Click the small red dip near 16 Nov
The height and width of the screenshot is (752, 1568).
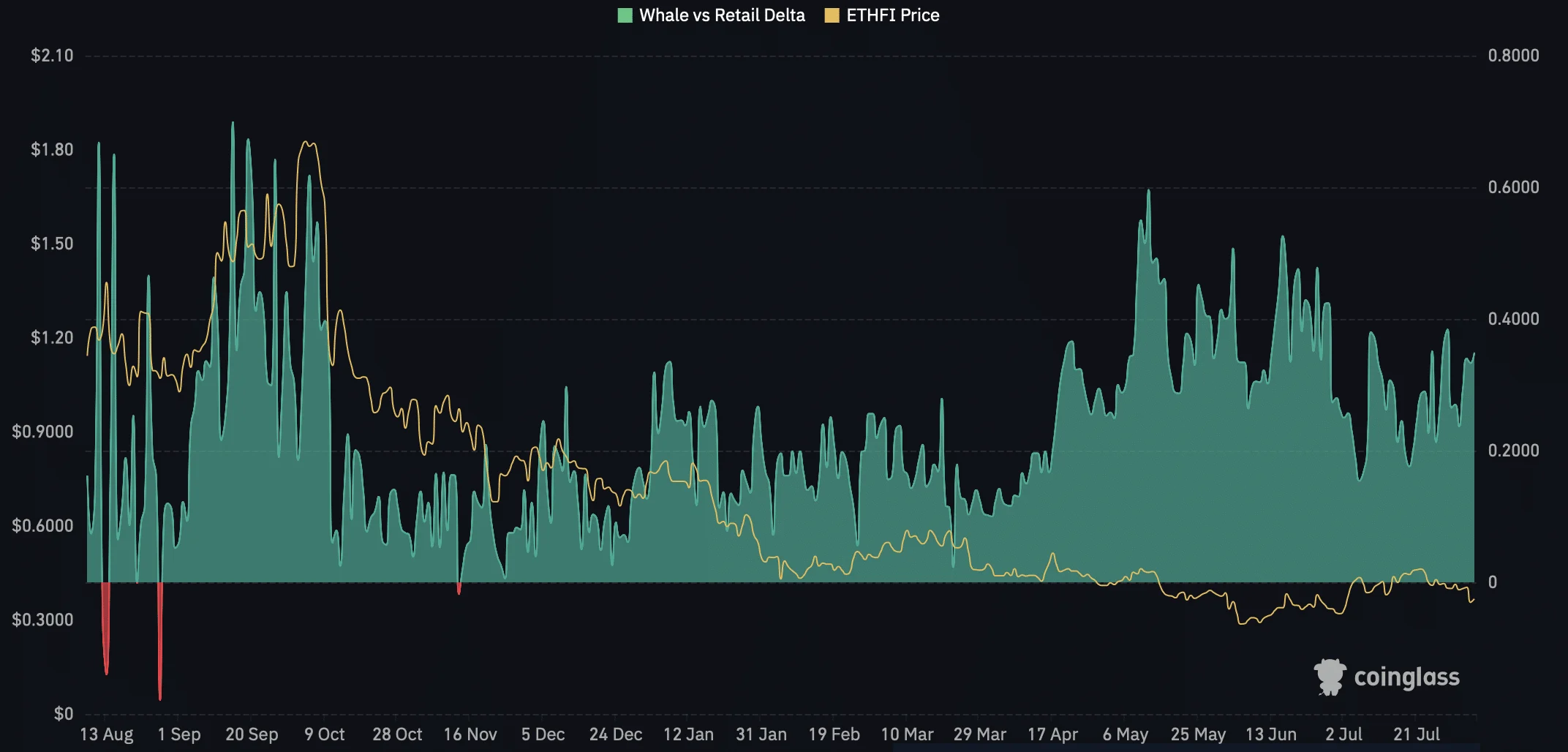[459, 590]
